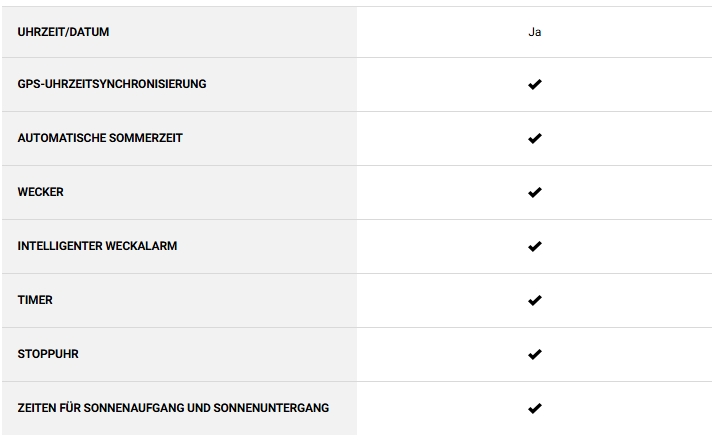Select the word SOMMERZEIT
The width and height of the screenshot is (714, 440).
click(146, 138)
